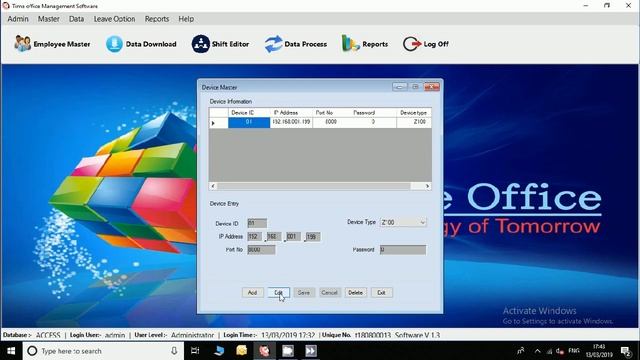The width and height of the screenshot is (640, 360).
Task: Click the Password input field
Action: click(403, 249)
